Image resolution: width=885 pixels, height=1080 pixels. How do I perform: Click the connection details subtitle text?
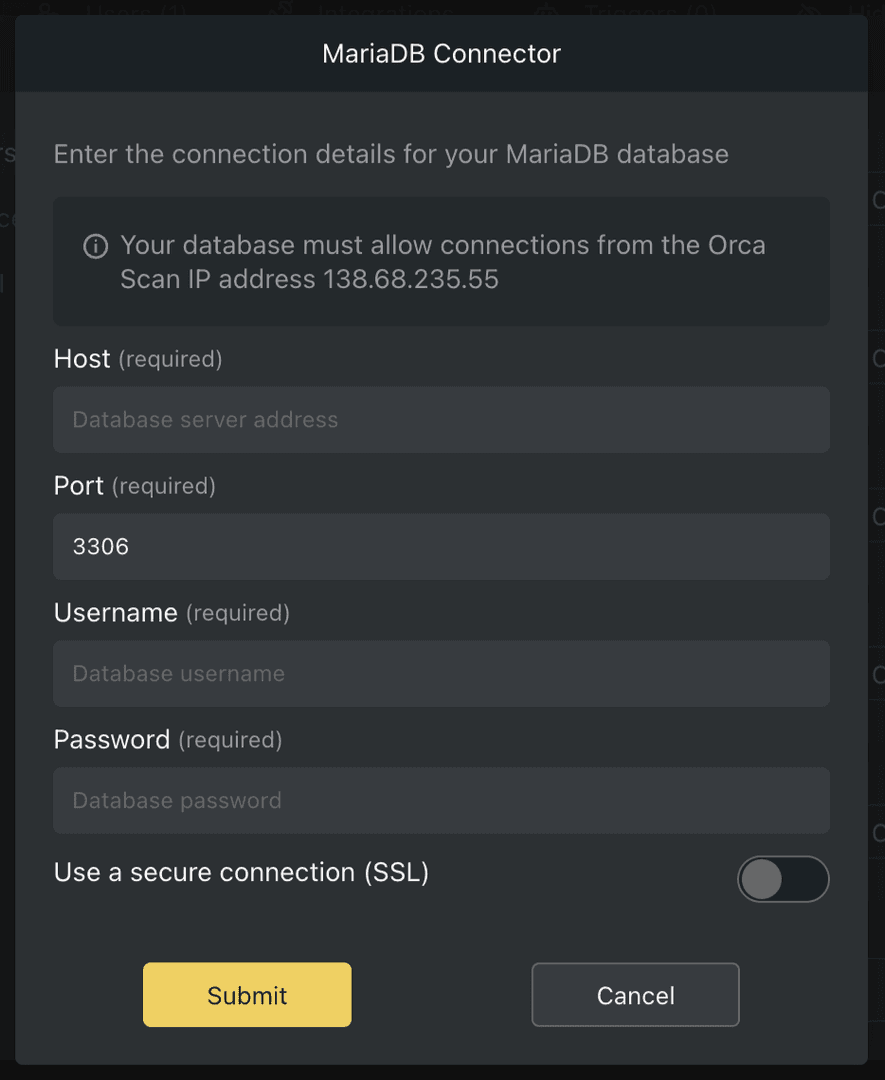(391, 153)
